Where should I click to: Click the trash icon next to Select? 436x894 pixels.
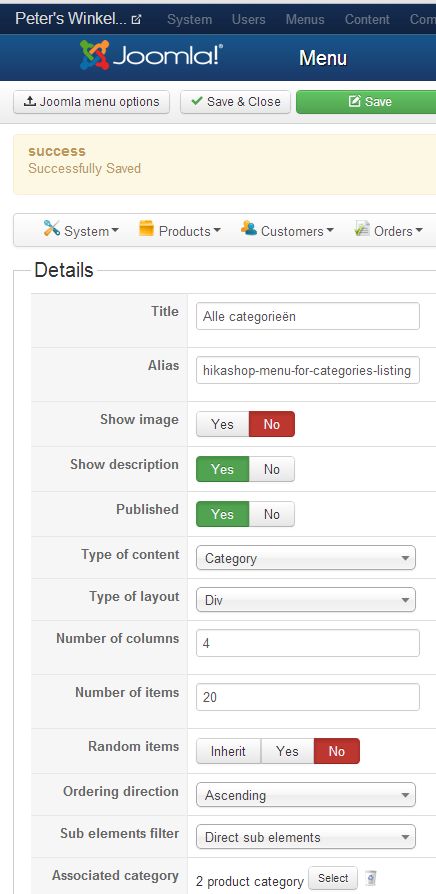click(x=372, y=878)
